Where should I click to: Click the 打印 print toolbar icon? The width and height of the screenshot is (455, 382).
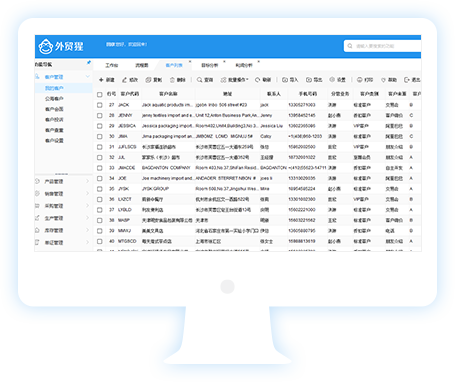point(360,80)
